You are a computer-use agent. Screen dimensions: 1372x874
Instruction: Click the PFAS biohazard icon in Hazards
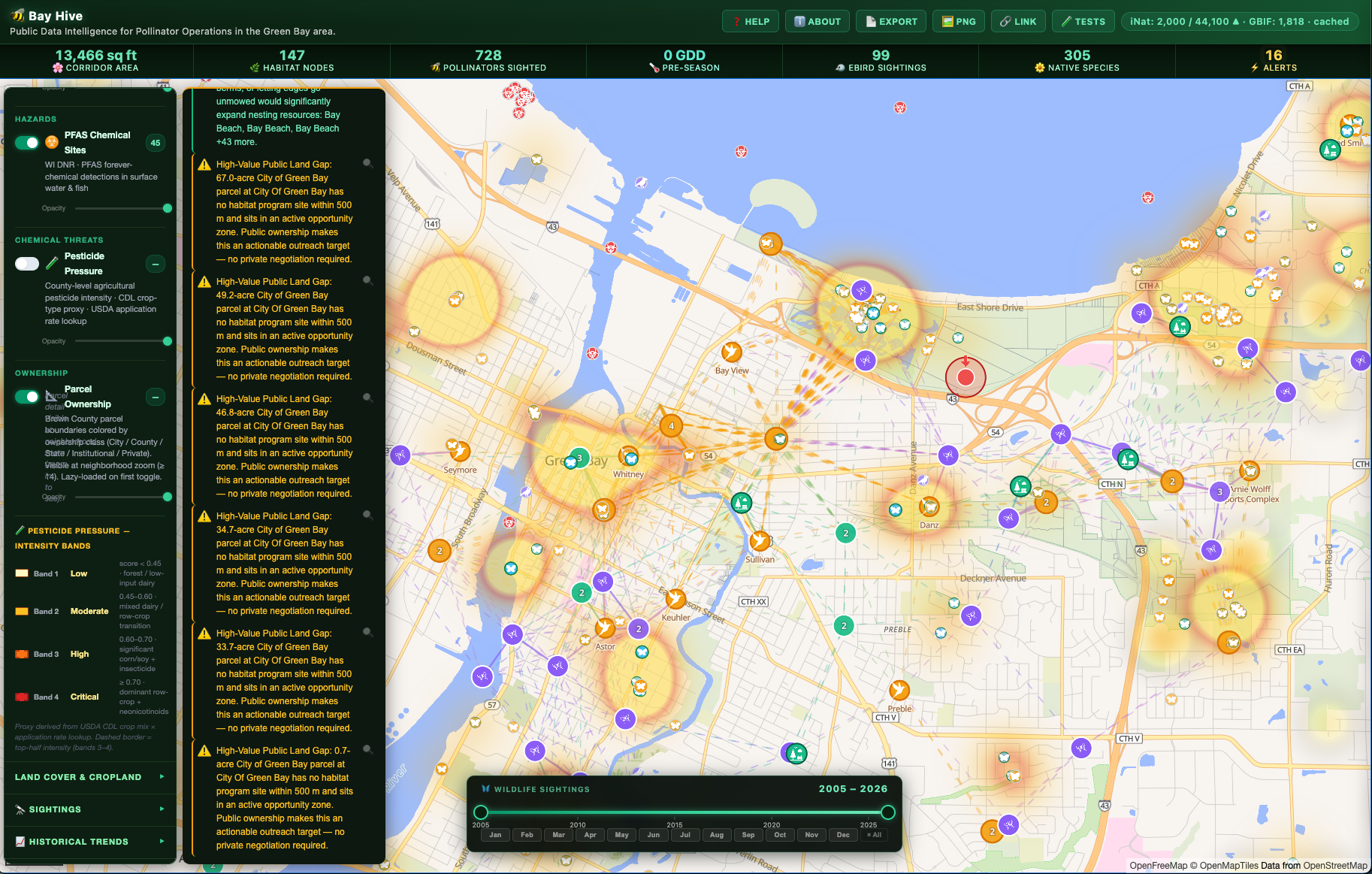[x=51, y=141]
